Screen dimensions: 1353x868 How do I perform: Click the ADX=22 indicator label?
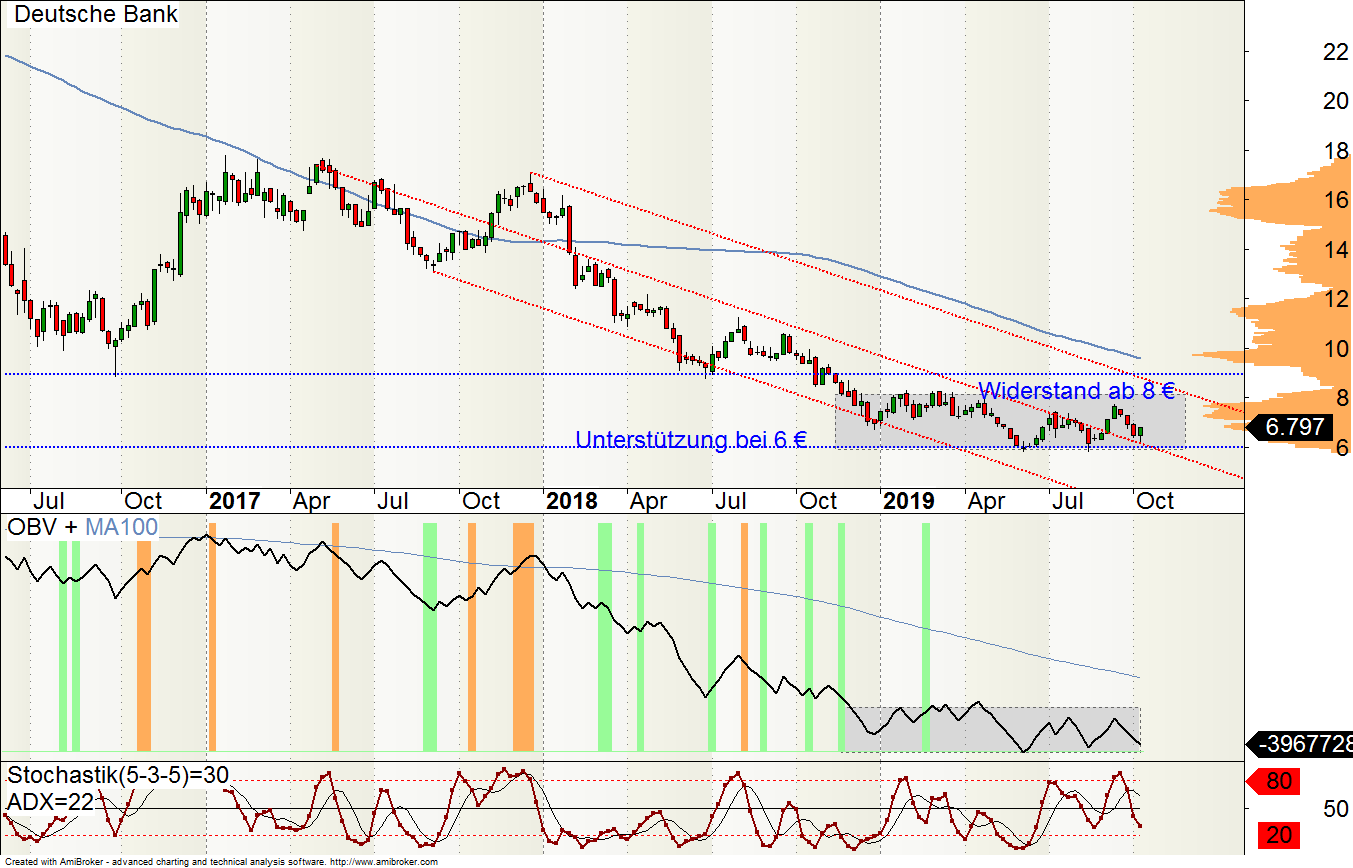[51, 802]
